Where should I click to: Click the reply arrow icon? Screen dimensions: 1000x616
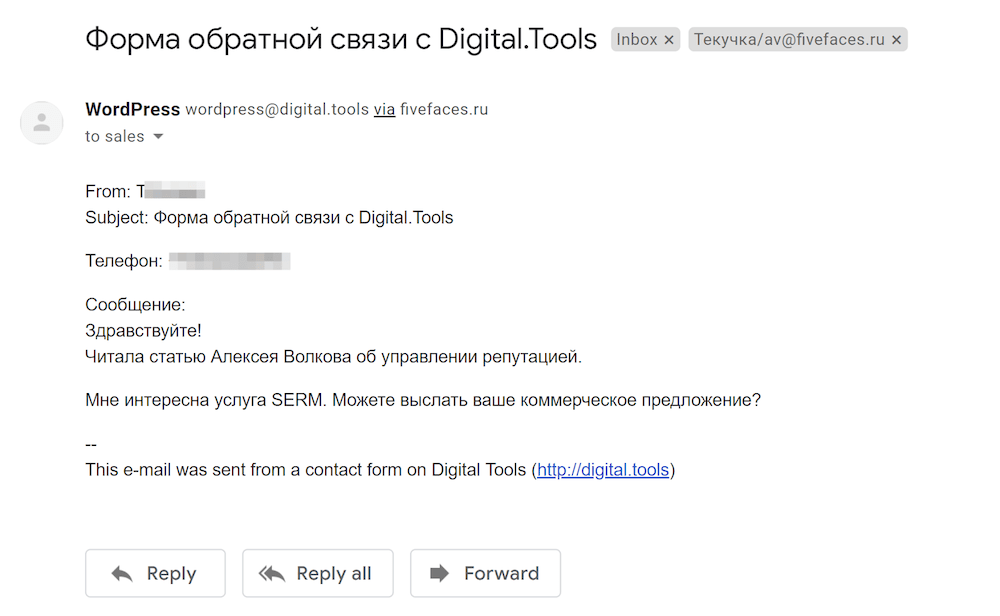122,573
